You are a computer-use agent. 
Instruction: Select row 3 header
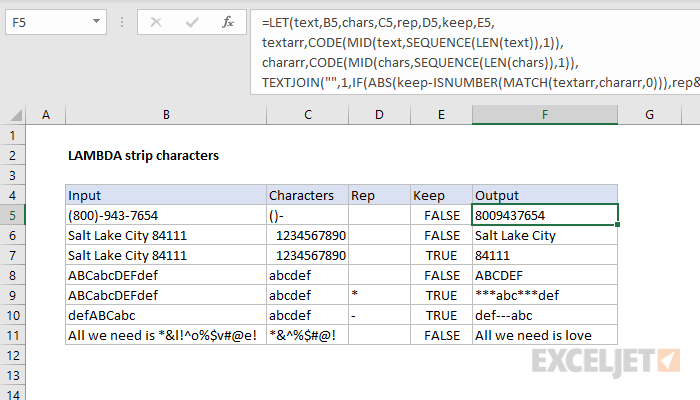pos(12,175)
